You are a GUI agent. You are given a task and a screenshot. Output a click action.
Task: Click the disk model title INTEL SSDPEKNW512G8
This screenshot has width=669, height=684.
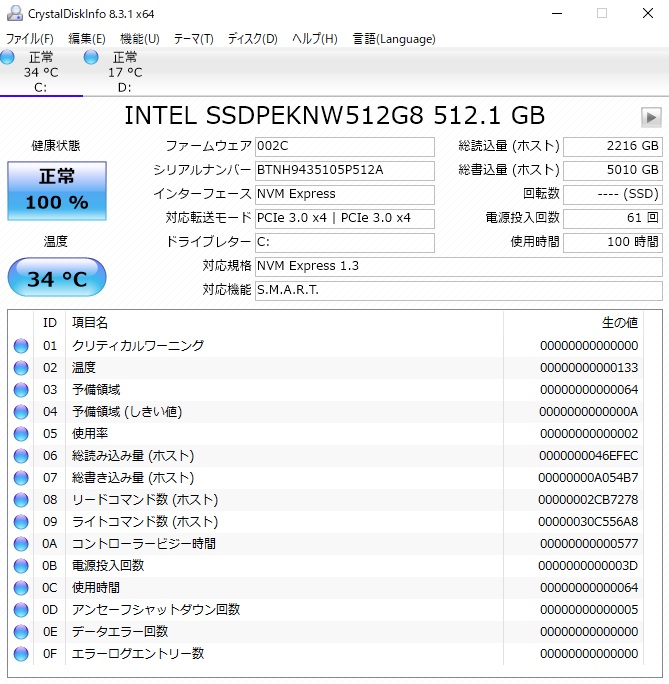[274, 116]
